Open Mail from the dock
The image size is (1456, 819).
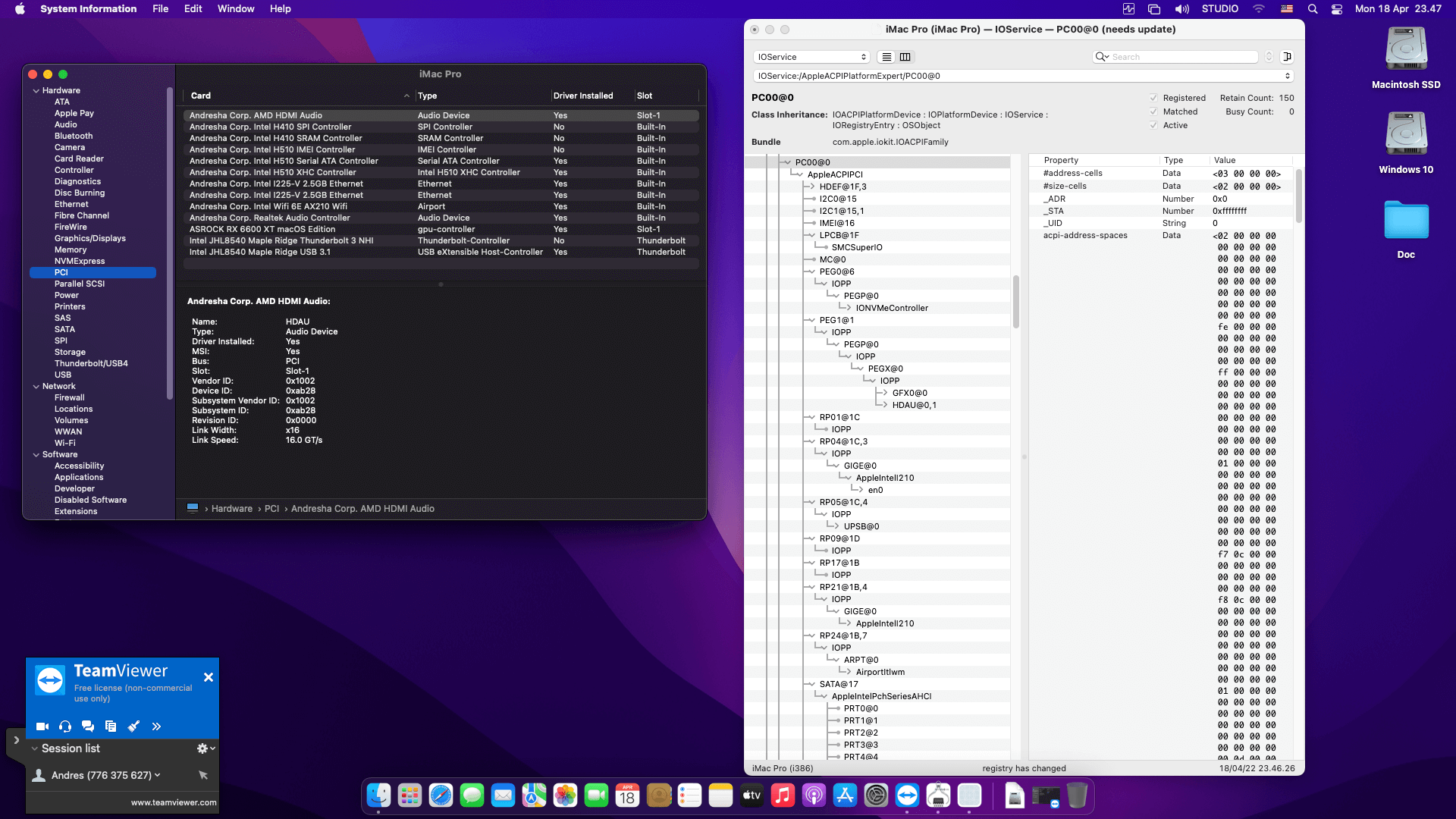503,795
